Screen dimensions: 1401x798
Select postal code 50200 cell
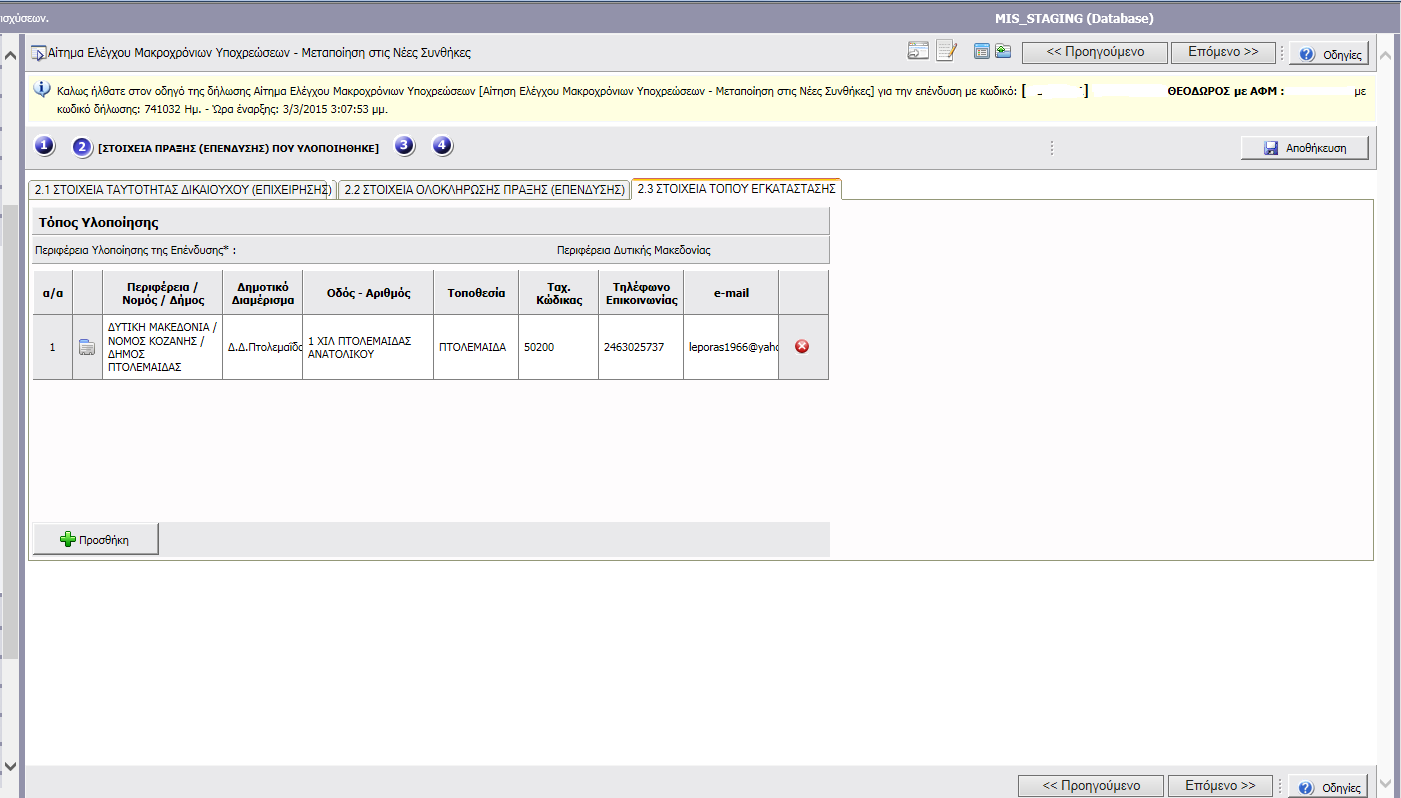coord(558,347)
